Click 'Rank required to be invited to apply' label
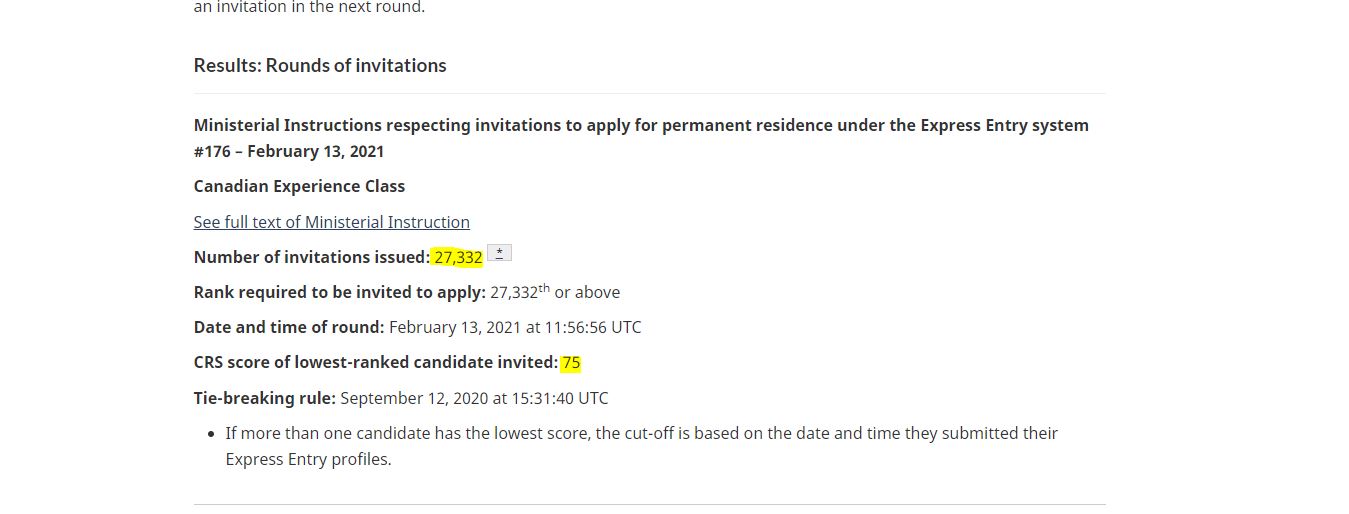This screenshot has height=514, width=1349. (x=340, y=292)
